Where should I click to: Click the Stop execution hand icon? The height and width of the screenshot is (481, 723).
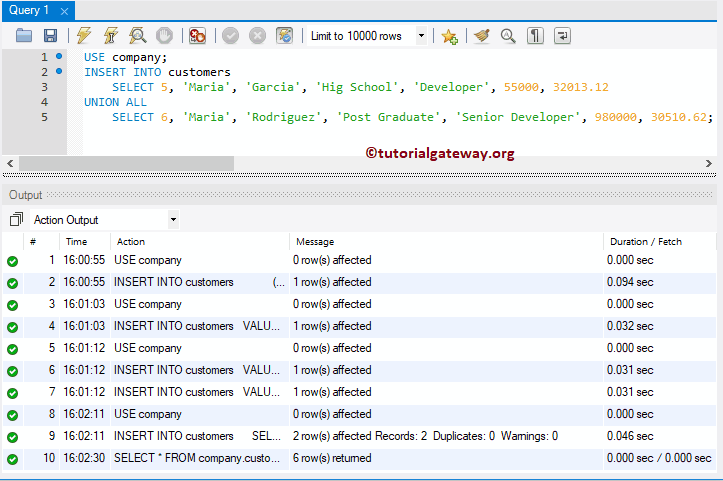click(x=164, y=36)
